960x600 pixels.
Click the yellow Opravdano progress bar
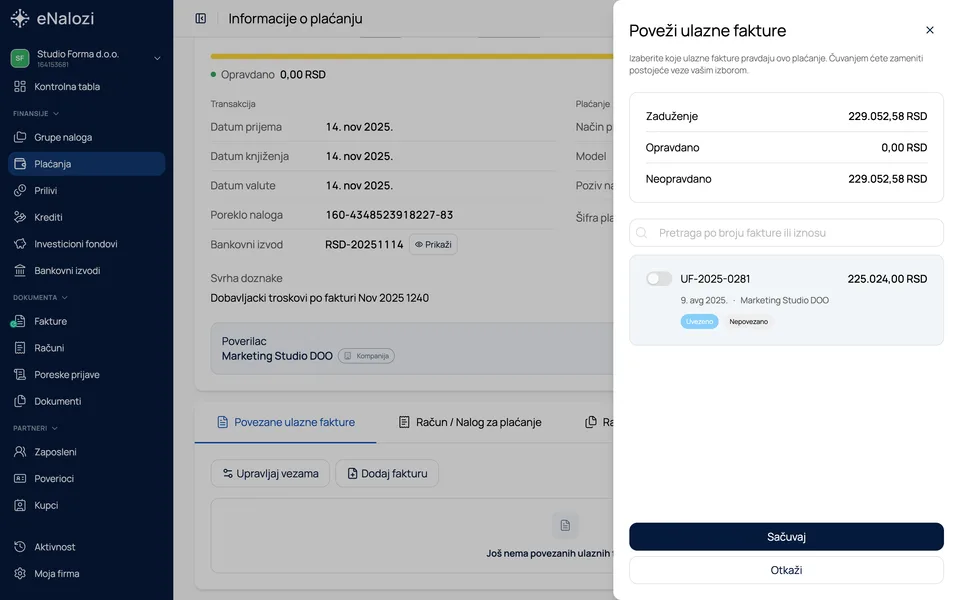coord(412,56)
